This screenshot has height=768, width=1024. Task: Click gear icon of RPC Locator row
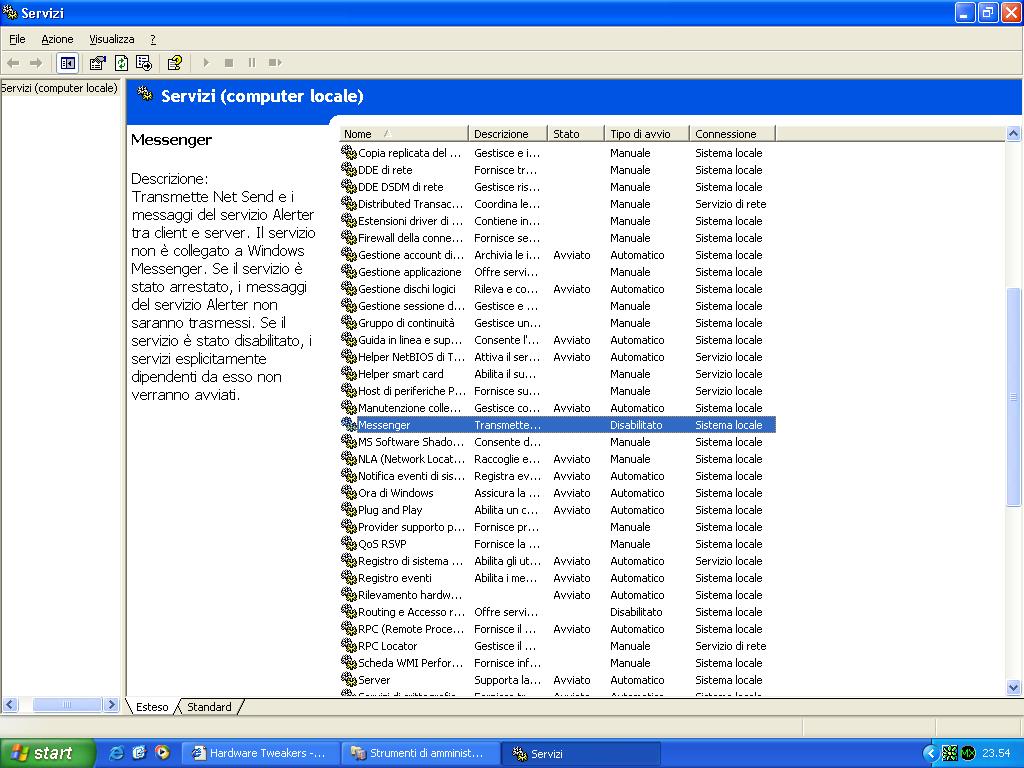pos(349,645)
